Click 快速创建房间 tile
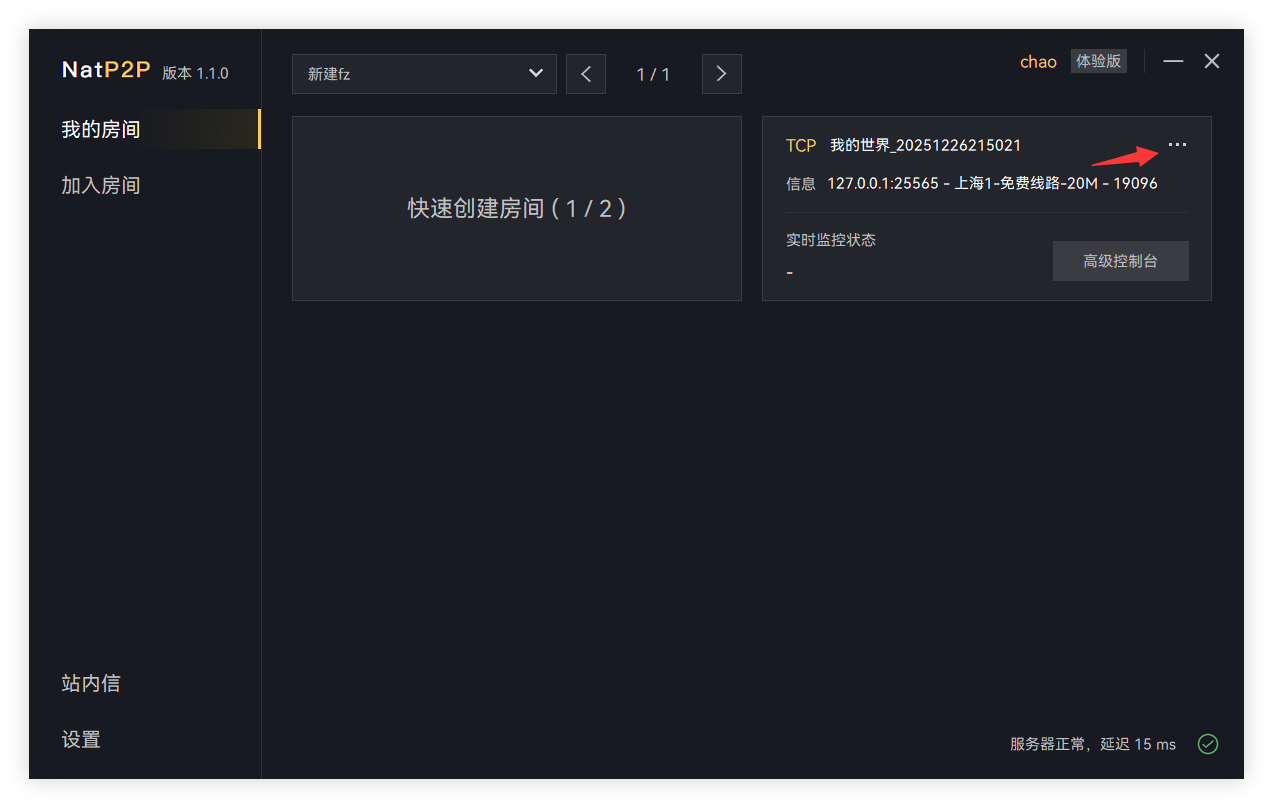1275x810 pixels. 516,208
